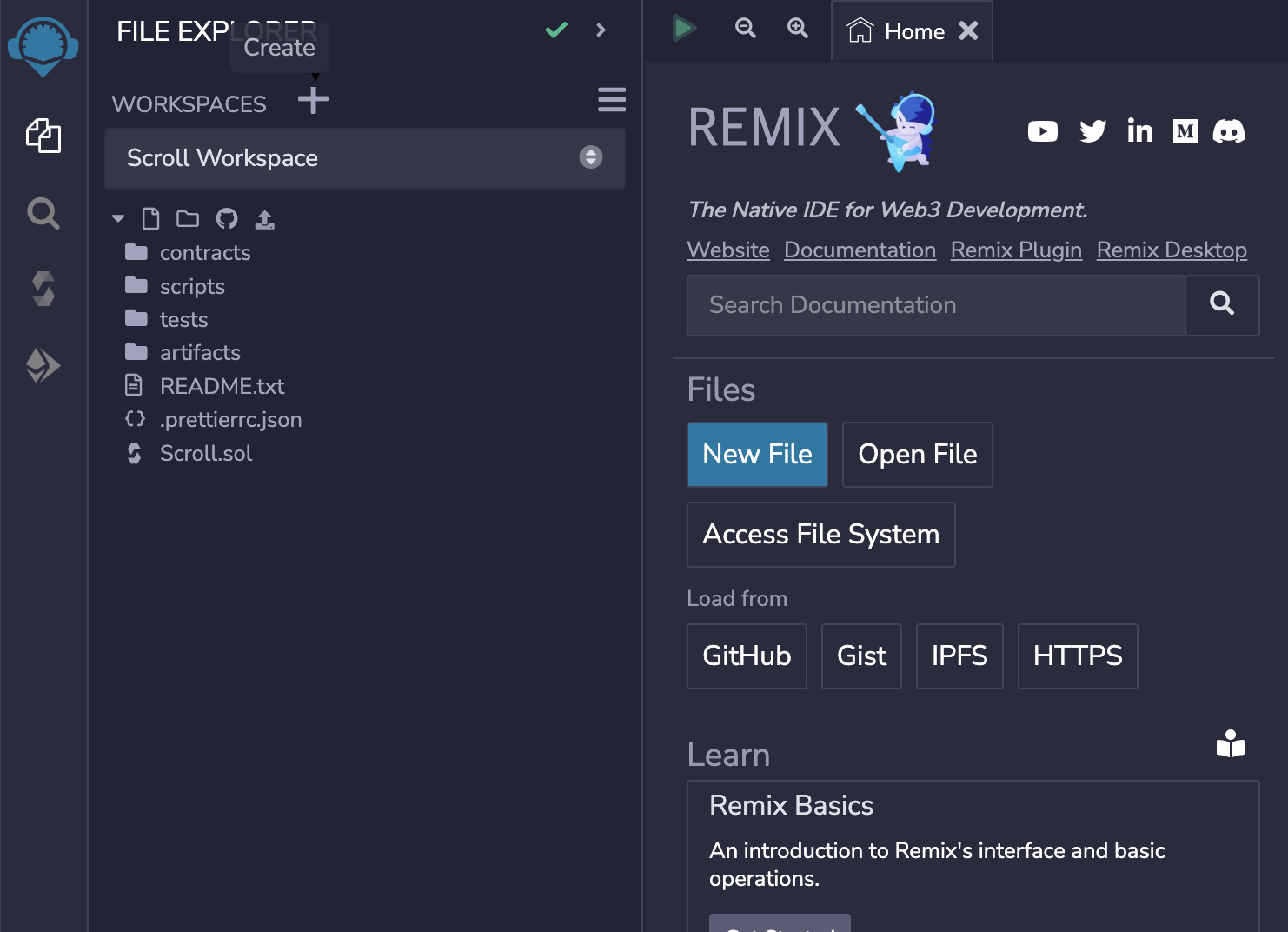Click the zoom in magnifier icon
This screenshot has height=932, width=1288.
click(798, 29)
